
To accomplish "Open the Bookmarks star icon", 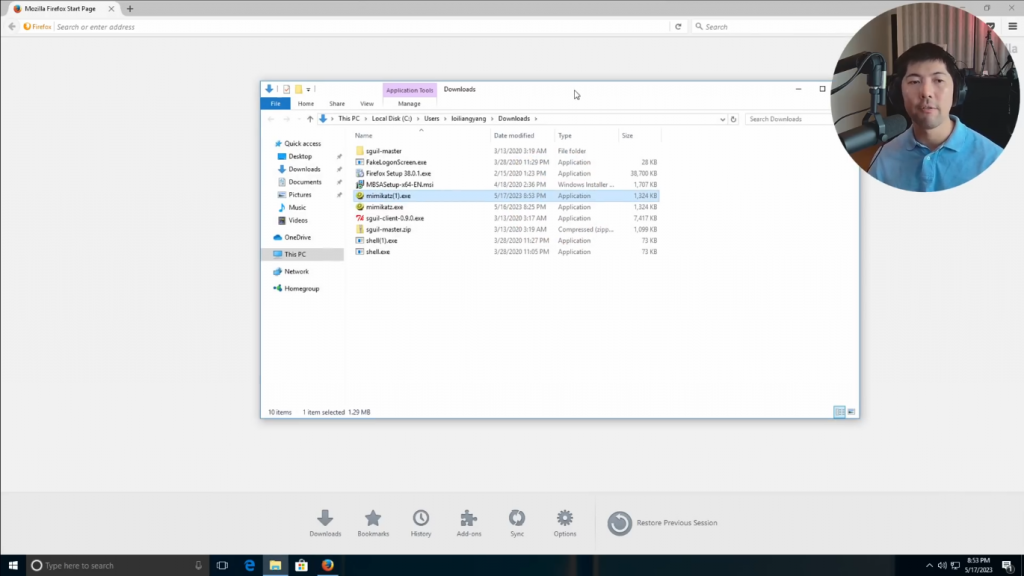I will pos(373,518).
